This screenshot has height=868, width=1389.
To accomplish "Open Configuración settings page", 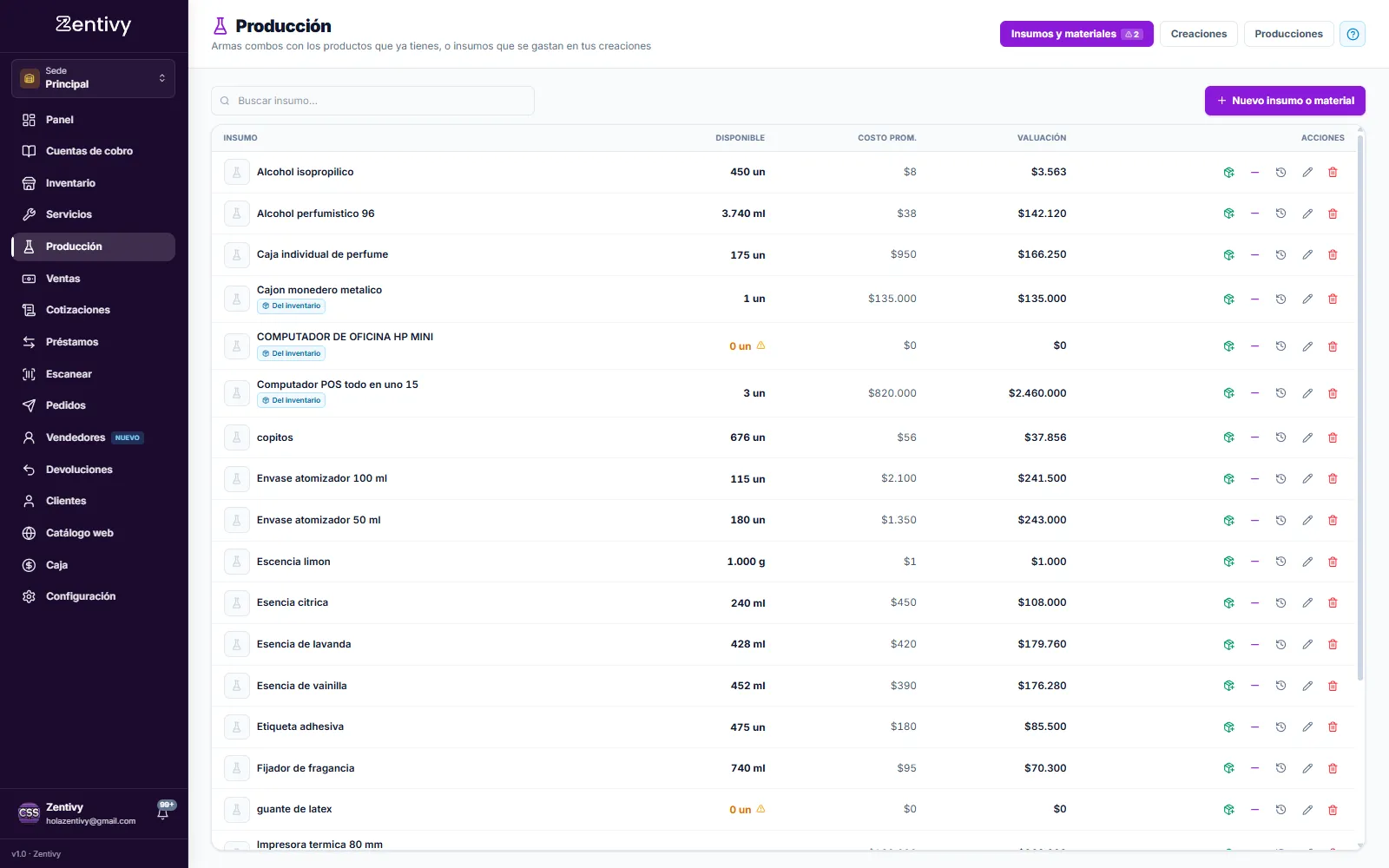I will (x=93, y=596).
